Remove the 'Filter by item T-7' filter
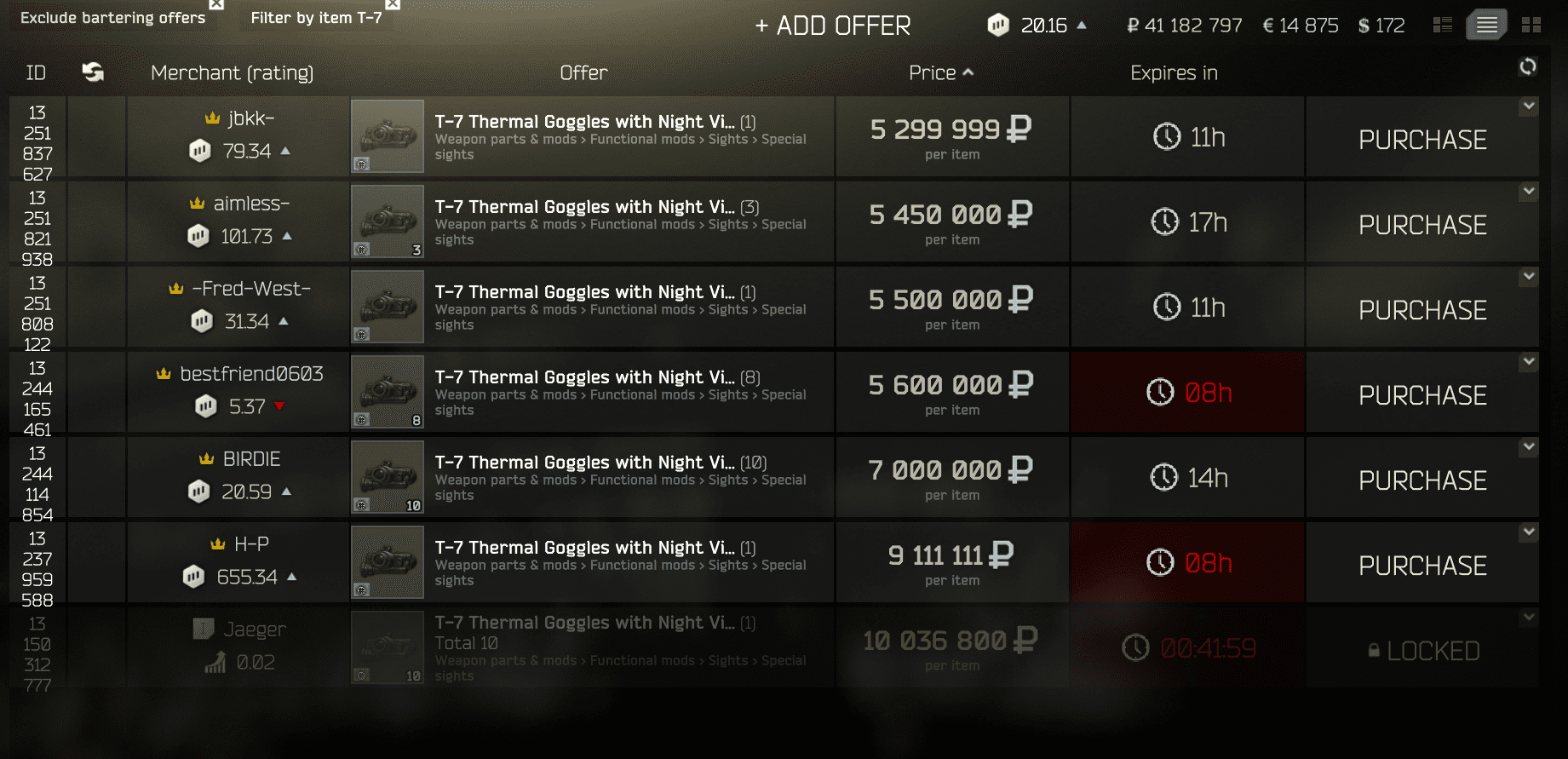The image size is (1568, 759). coord(393,4)
